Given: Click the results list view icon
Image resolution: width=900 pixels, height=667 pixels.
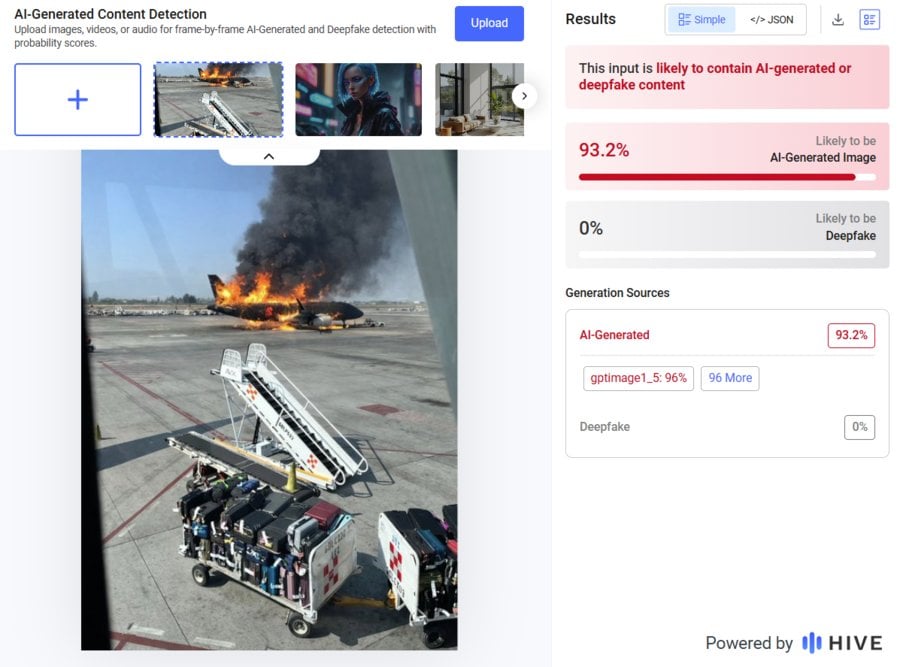Looking at the screenshot, I should pos(869,19).
